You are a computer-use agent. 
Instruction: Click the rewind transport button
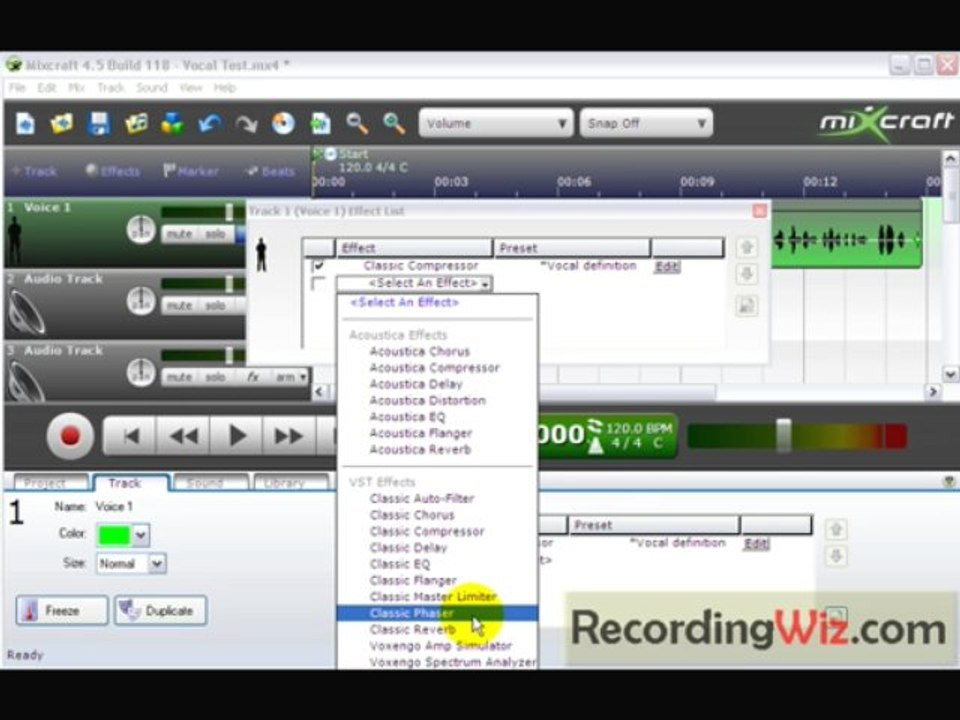pyautogui.click(x=183, y=436)
